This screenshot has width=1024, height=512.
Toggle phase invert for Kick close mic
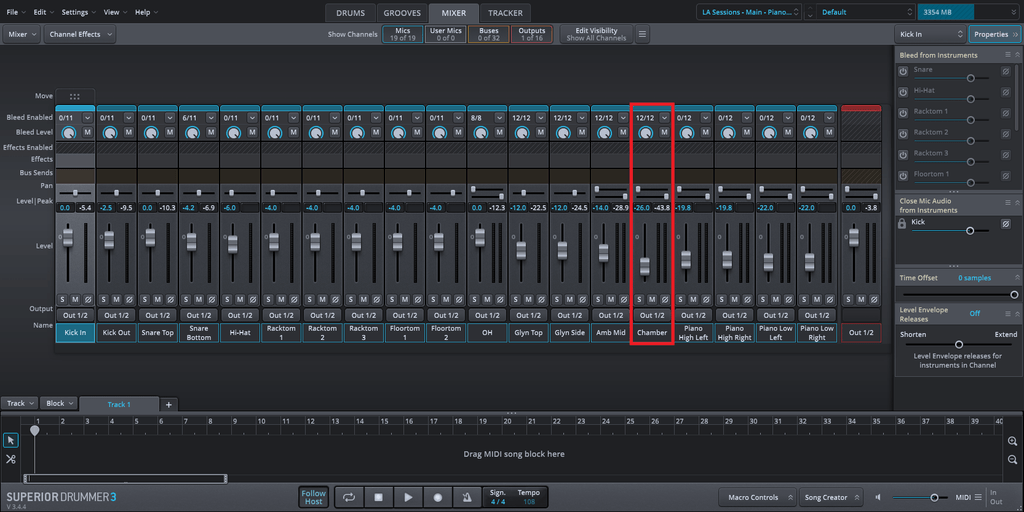1006,224
